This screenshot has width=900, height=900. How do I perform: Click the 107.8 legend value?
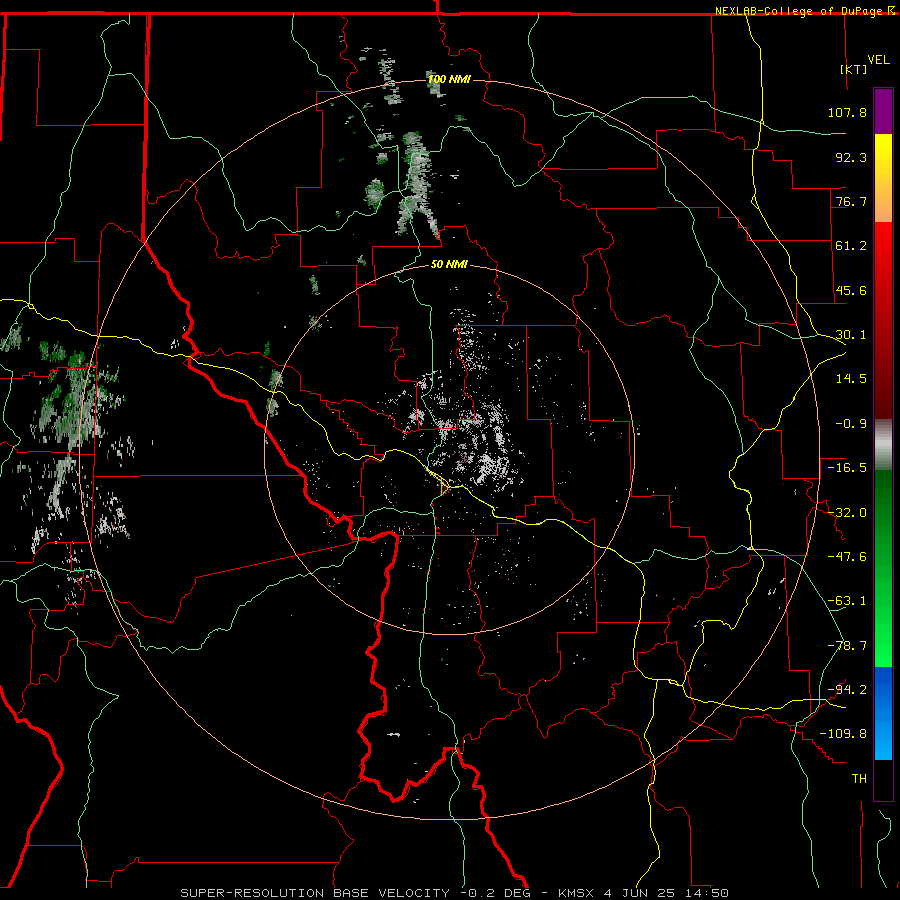(x=847, y=112)
